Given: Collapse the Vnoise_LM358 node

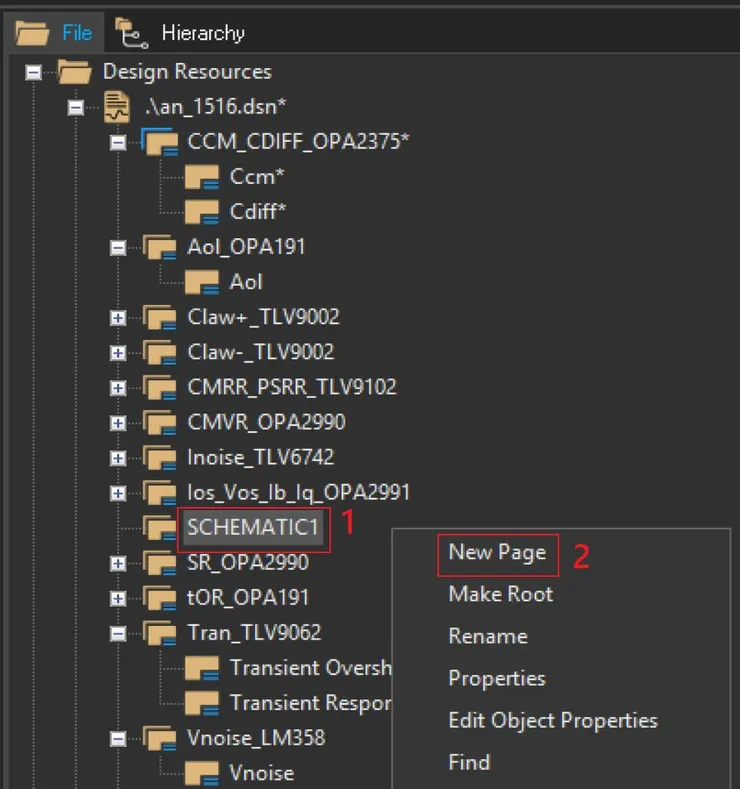Looking at the screenshot, I should tap(118, 739).
